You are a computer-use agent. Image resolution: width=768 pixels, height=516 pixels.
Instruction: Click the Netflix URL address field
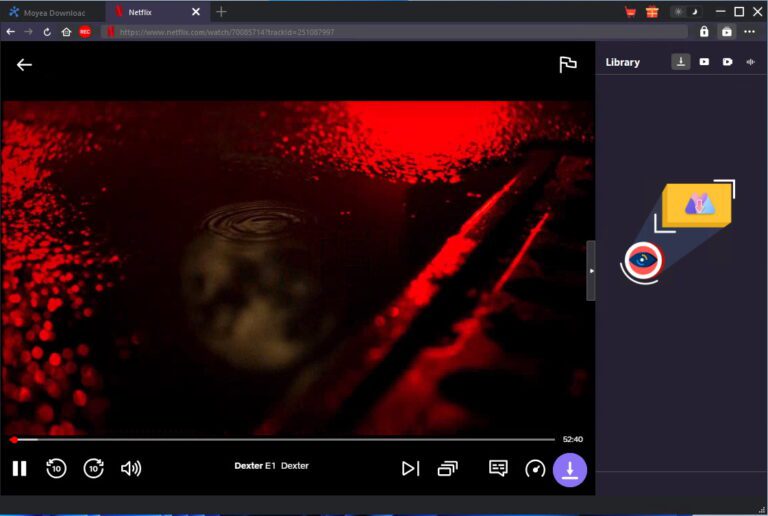pyautogui.click(x=400, y=32)
